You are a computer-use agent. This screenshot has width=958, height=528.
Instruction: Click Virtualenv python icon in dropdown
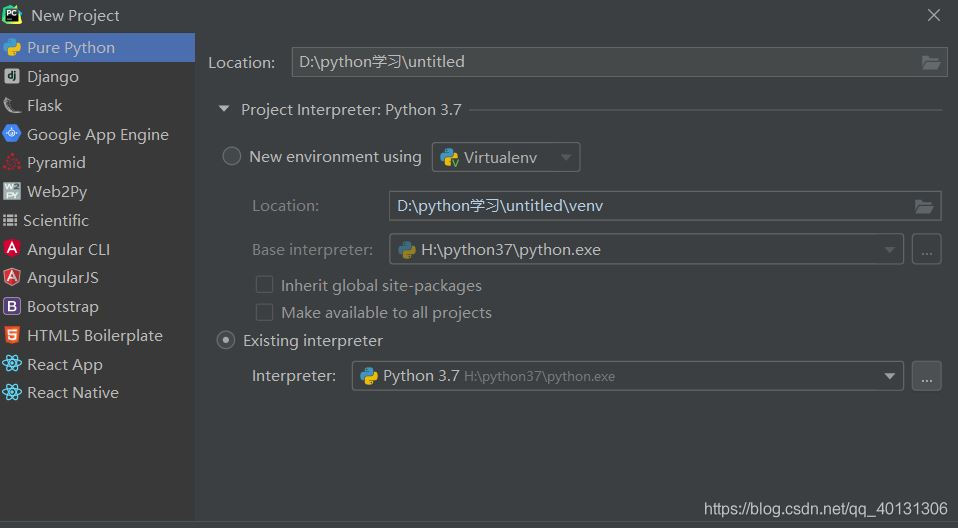click(449, 157)
